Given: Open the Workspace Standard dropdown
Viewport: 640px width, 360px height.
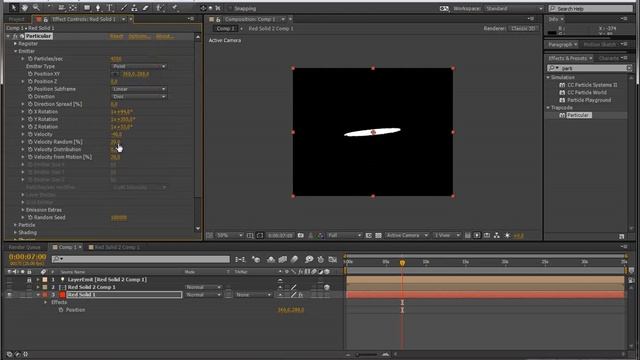Looking at the screenshot, I should tap(513, 8).
